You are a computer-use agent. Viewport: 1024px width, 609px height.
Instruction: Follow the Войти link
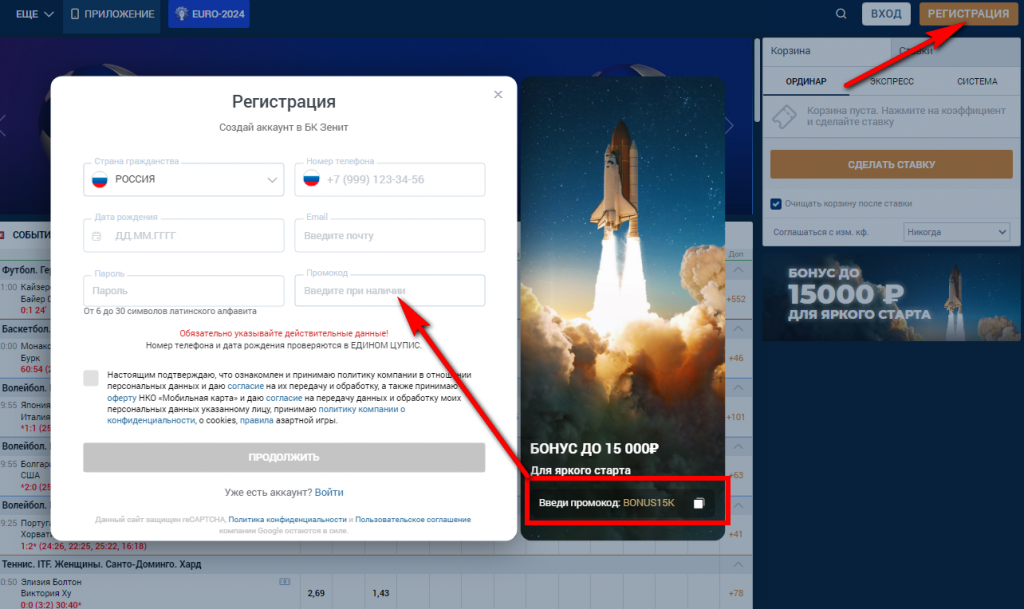(328, 492)
